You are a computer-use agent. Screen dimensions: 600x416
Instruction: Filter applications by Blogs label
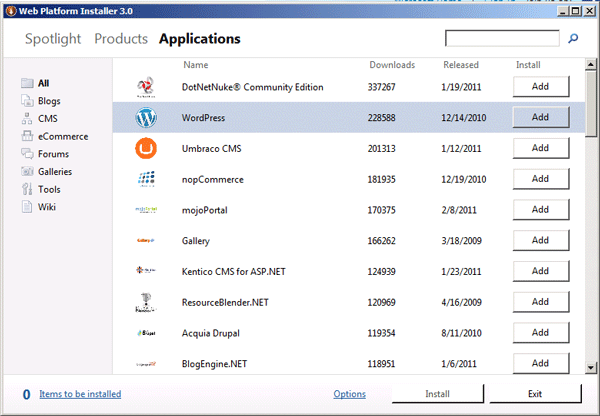click(x=49, y=101)
